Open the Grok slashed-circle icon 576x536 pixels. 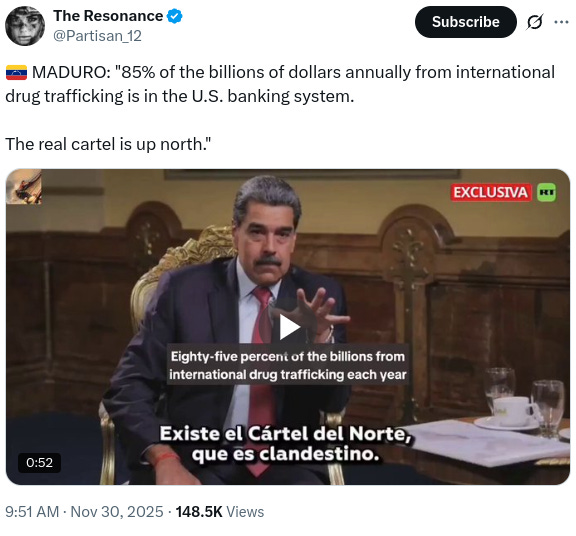point(534,22)
